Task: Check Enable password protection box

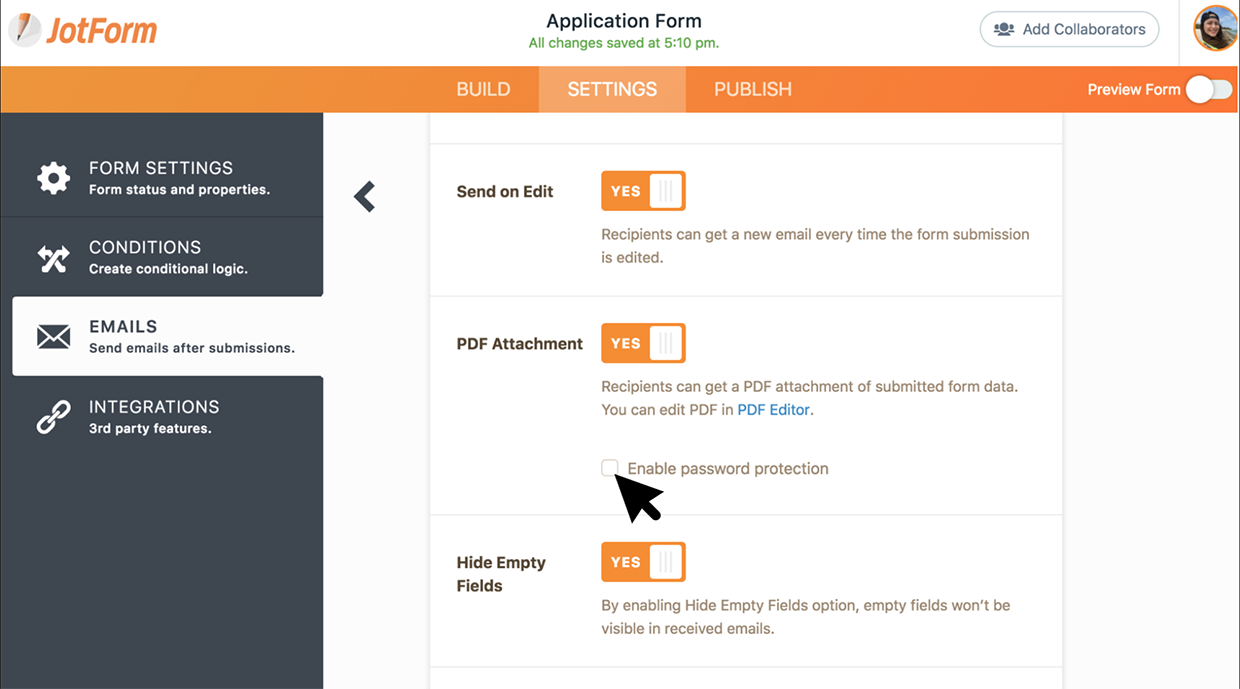Action: (610, 468)
